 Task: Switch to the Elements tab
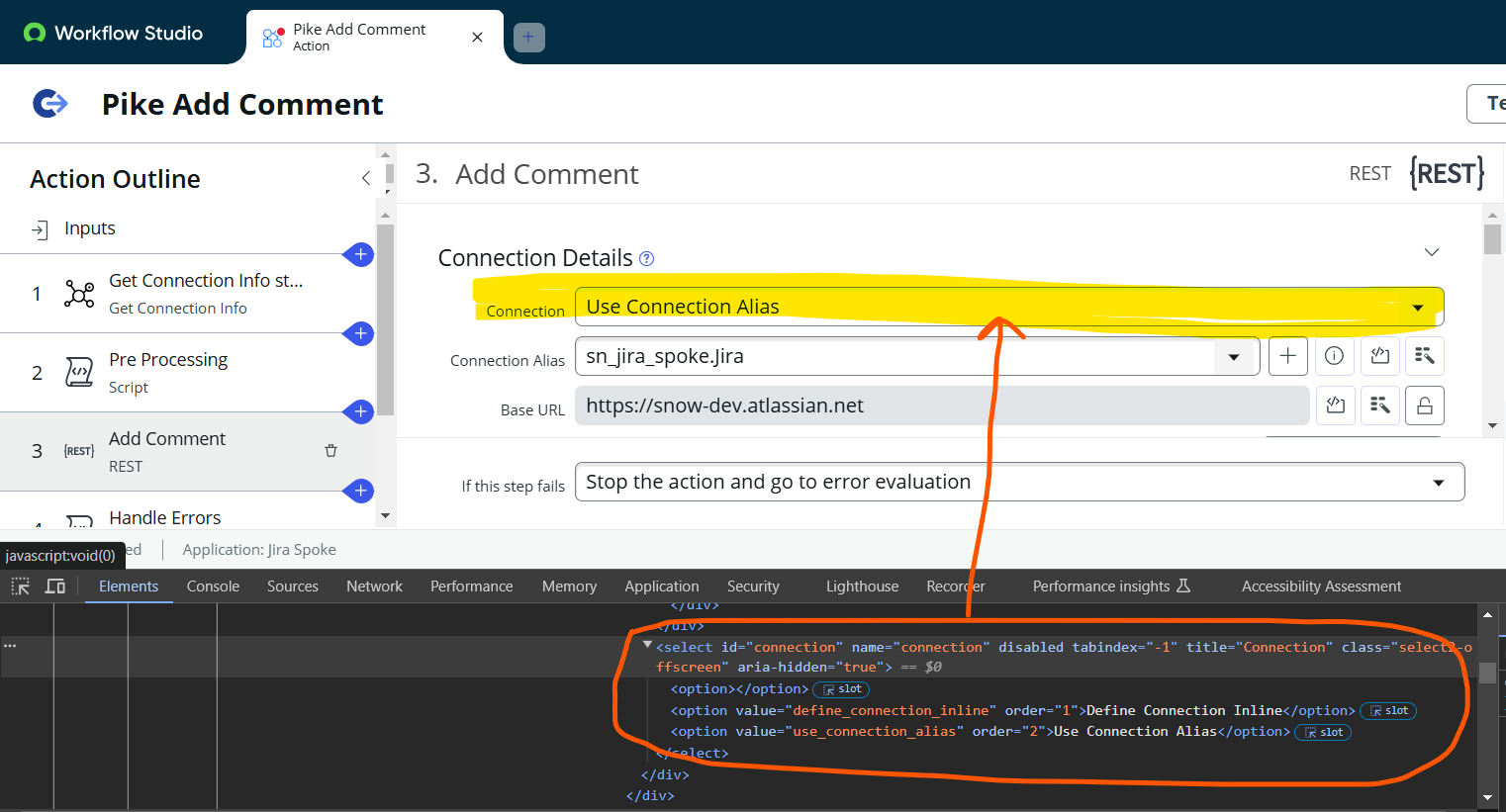129,586
